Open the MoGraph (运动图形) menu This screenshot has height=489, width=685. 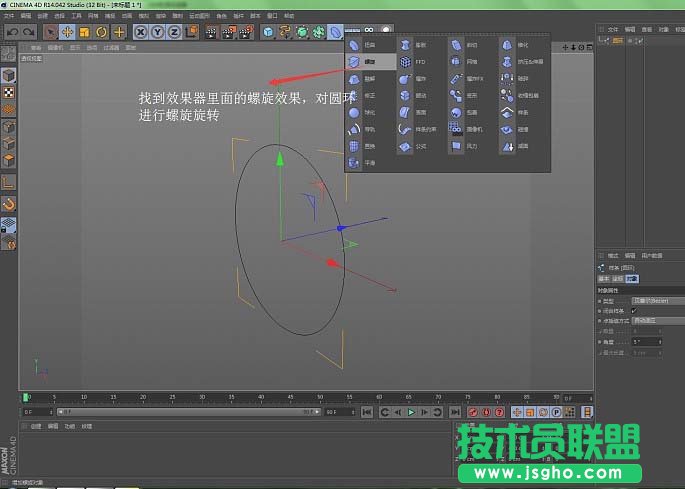pyautogui.click(x=199, y=16)
